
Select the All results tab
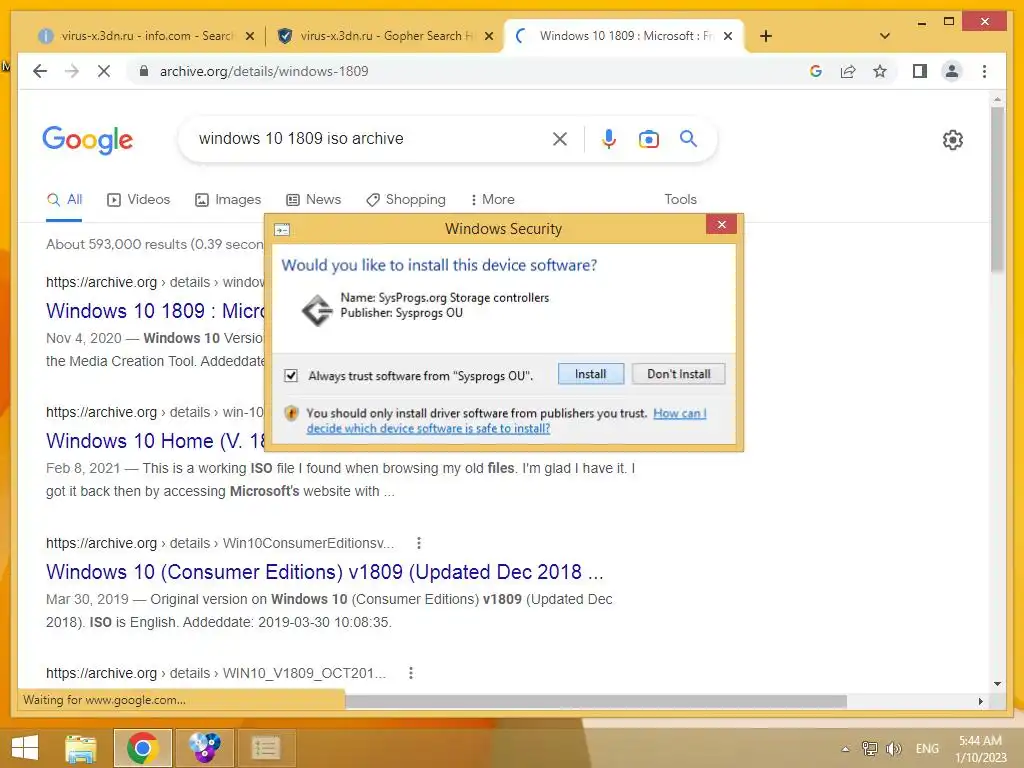pos(65,199)
